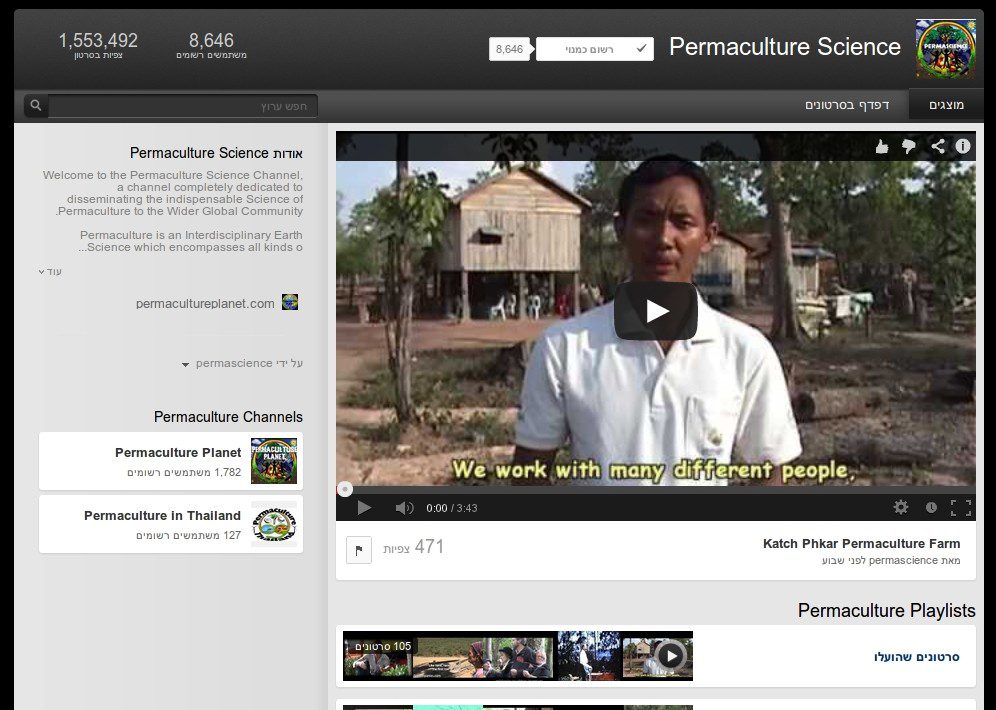Mute the video volume speaker icon

tap(404, 507)
